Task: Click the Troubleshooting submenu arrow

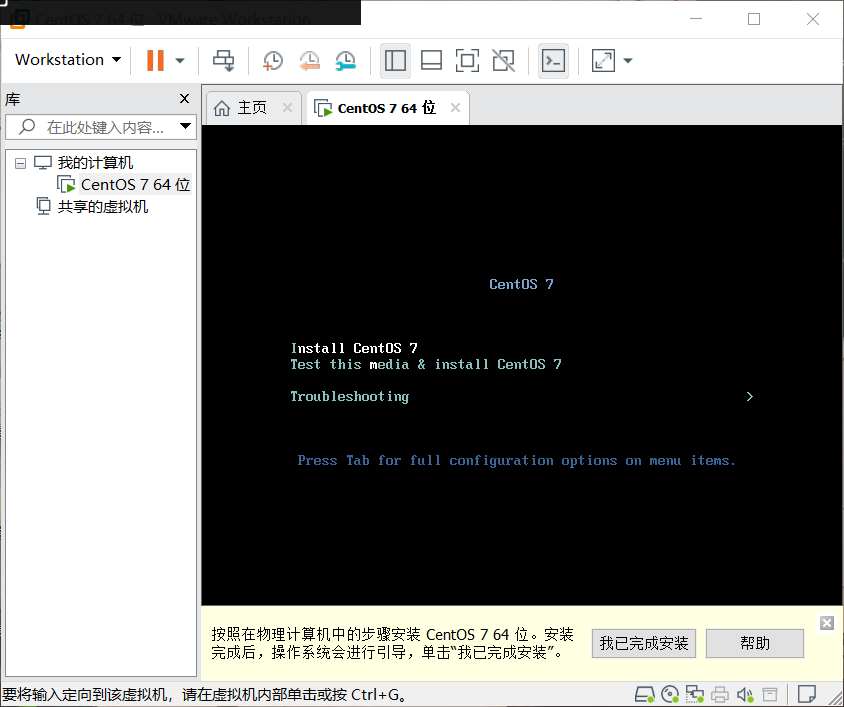Action: [750, 397]
